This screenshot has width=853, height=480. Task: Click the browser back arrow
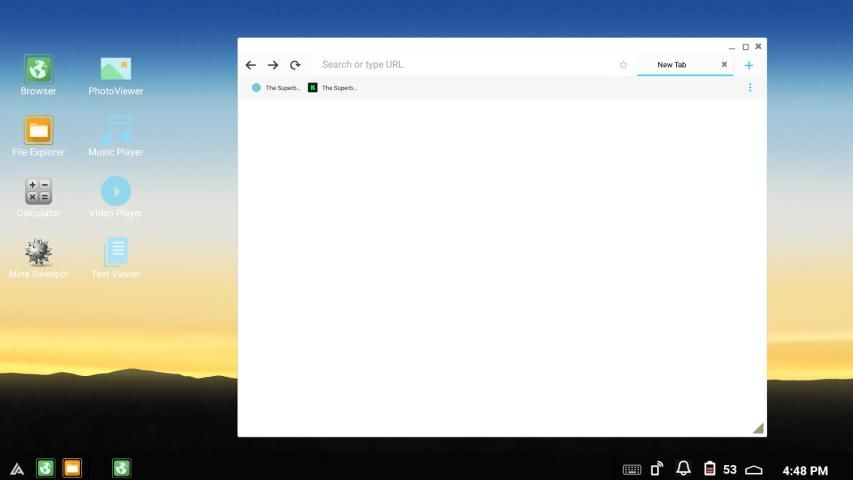251,65
